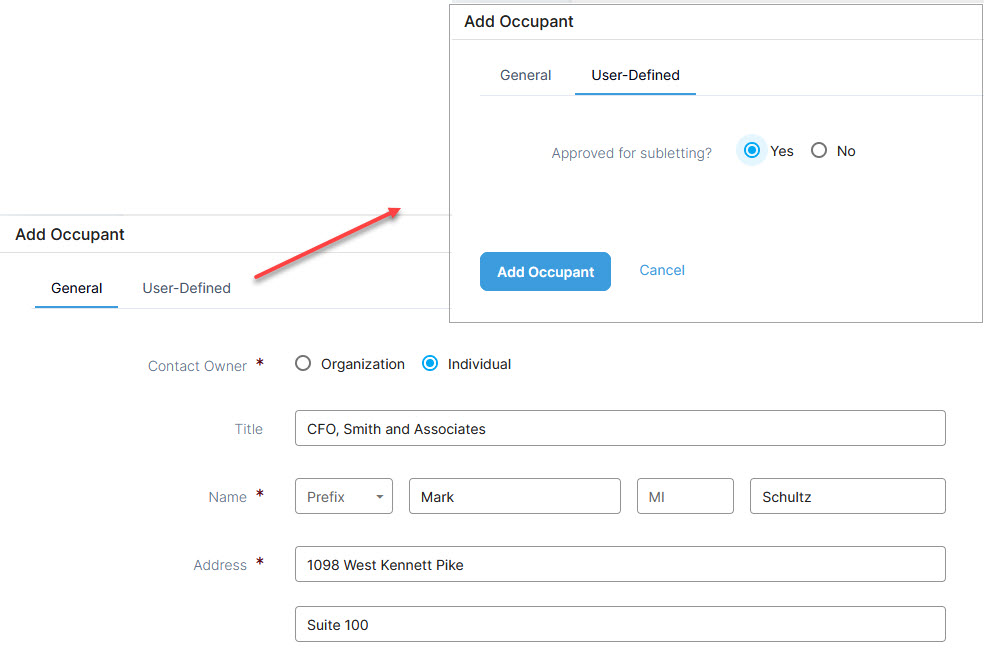The height and width of the screenshot is (666, 984).
Task: Open the User-Defined tab in lower form
Action: 186,288
